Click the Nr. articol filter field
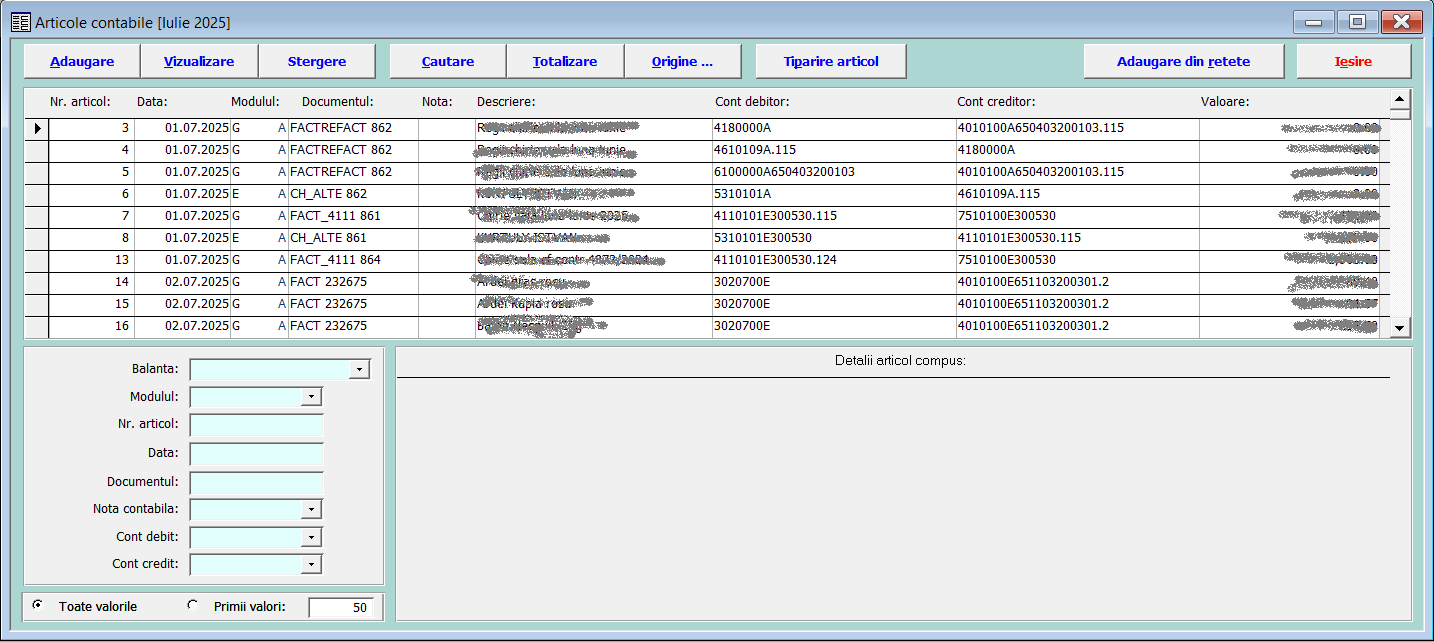This screenshot has width=1434, height=642. click(x=256, y=425)
